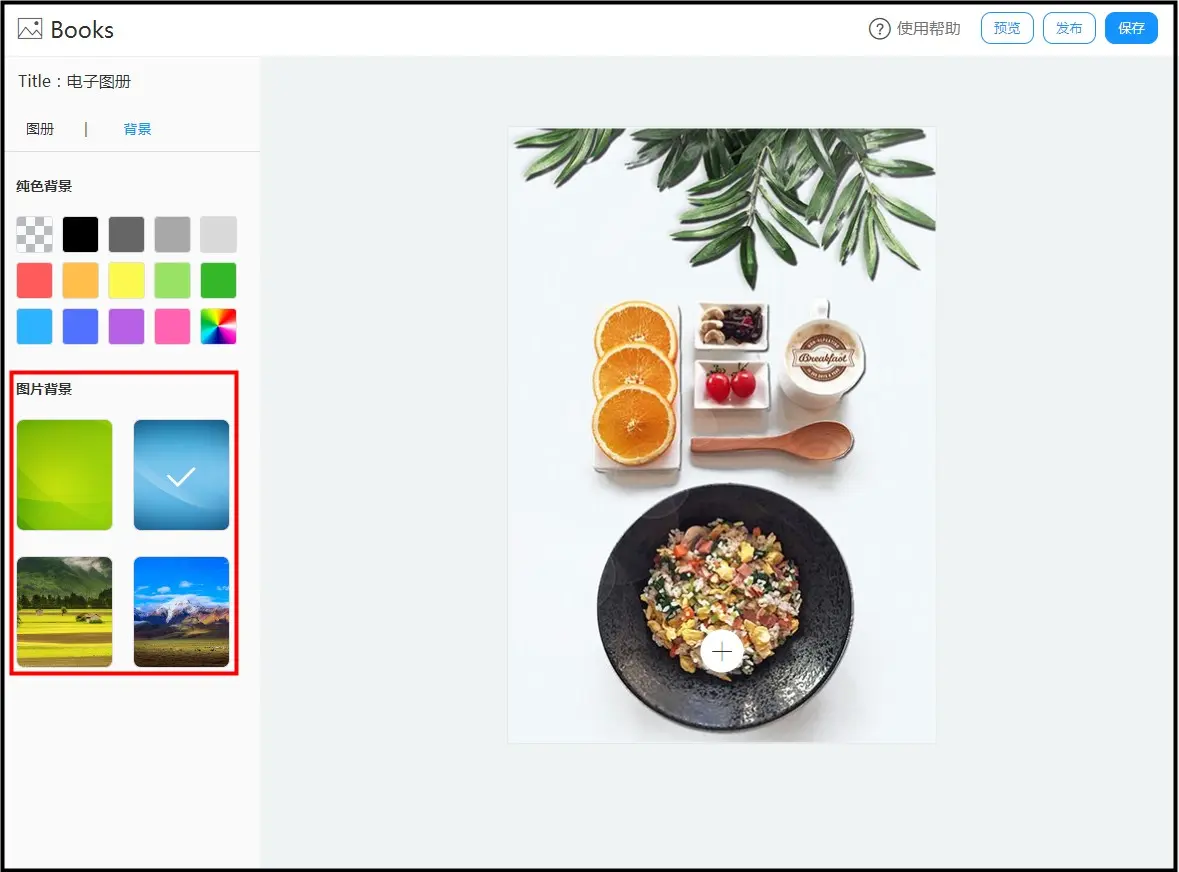
Task: Select the black solid color background
Action: pos(80,235)
